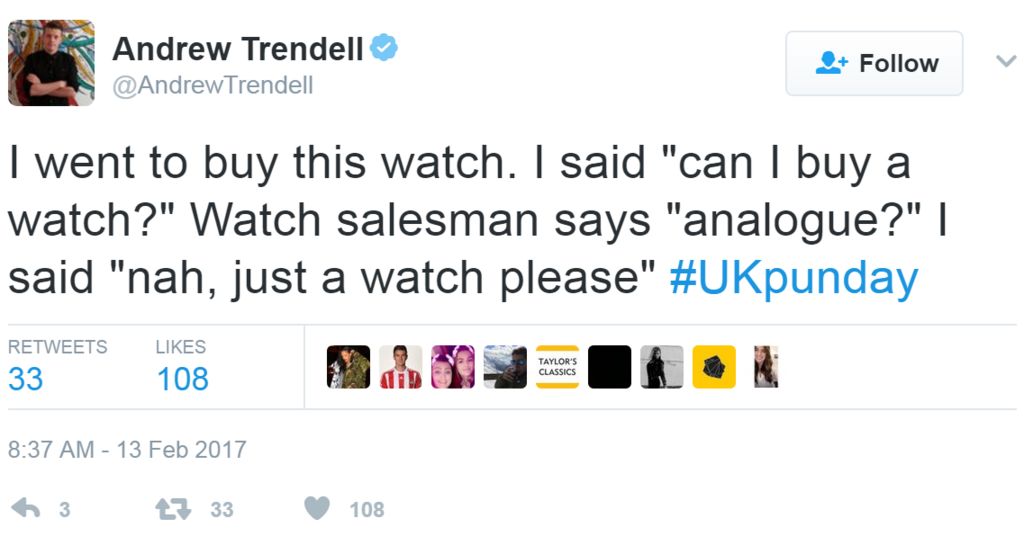Open the last liker avatar
Viewport: 1024px width, 545px height.
point(766,367)
